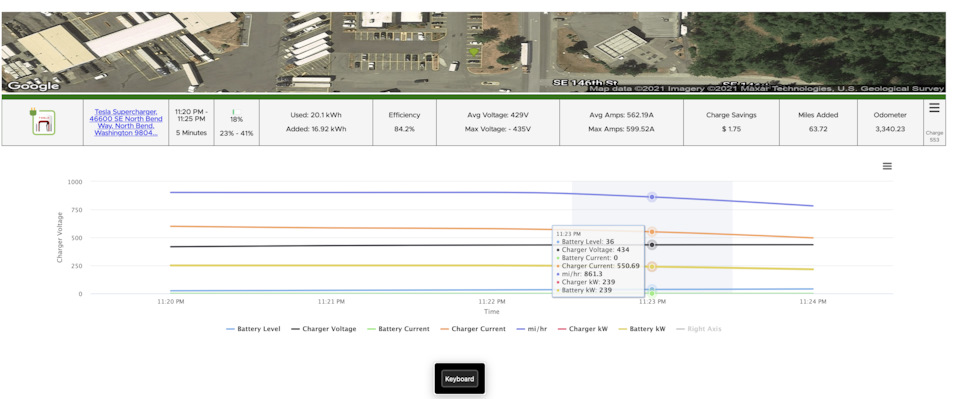960x399 pixels.
Task: Click the Efficiency 84.2% cell
Action: pyautogui.click(x=404, y=122)
